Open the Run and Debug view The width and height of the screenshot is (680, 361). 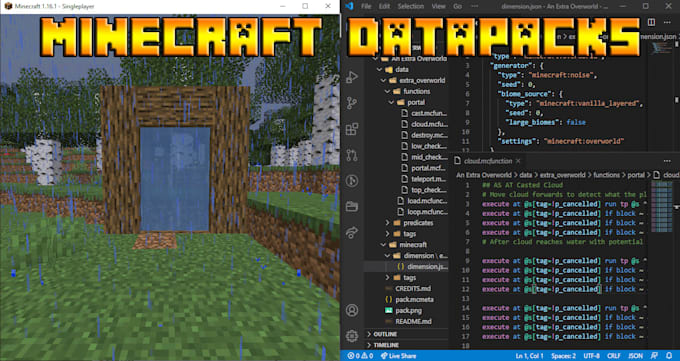pyautogui.click(x=352, y=77)
